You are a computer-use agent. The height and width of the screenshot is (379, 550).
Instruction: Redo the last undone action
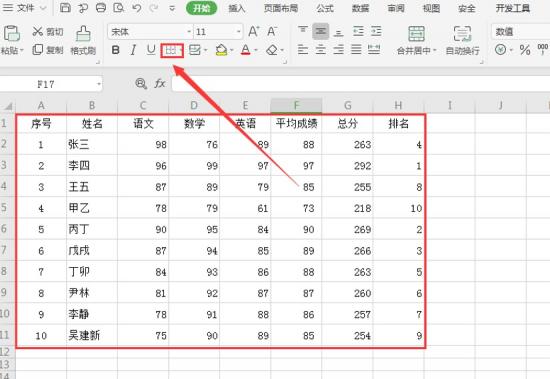[154, 8]
